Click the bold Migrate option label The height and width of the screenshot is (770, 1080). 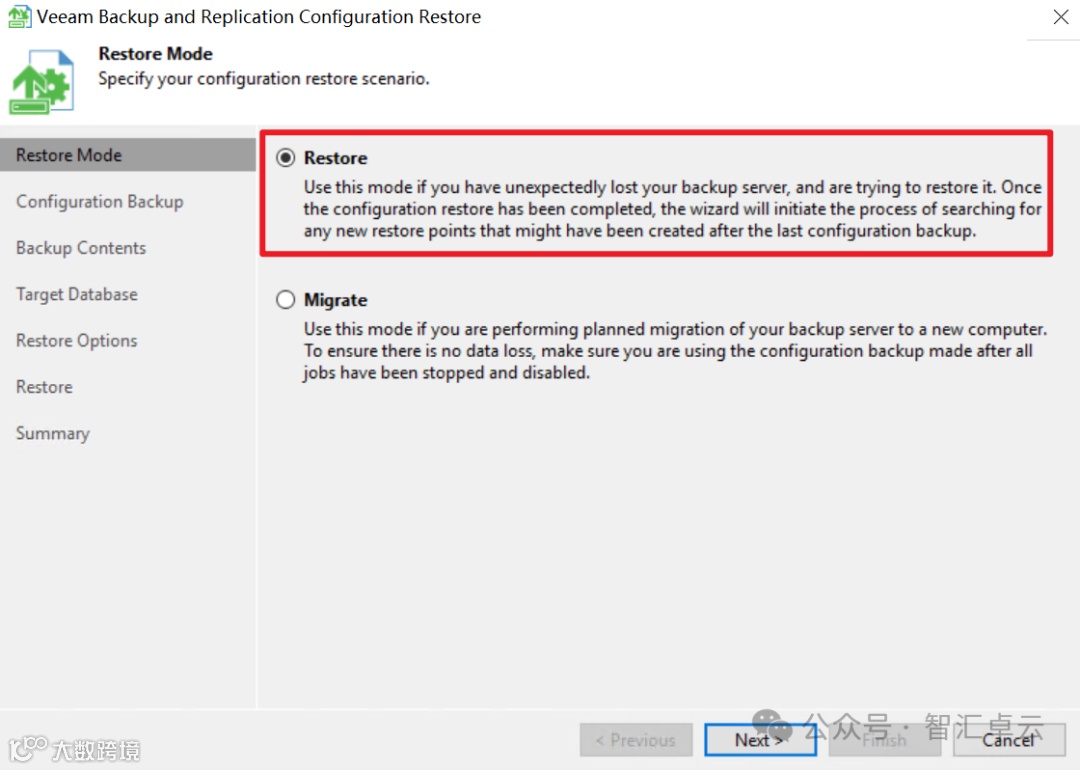(336, 300)
